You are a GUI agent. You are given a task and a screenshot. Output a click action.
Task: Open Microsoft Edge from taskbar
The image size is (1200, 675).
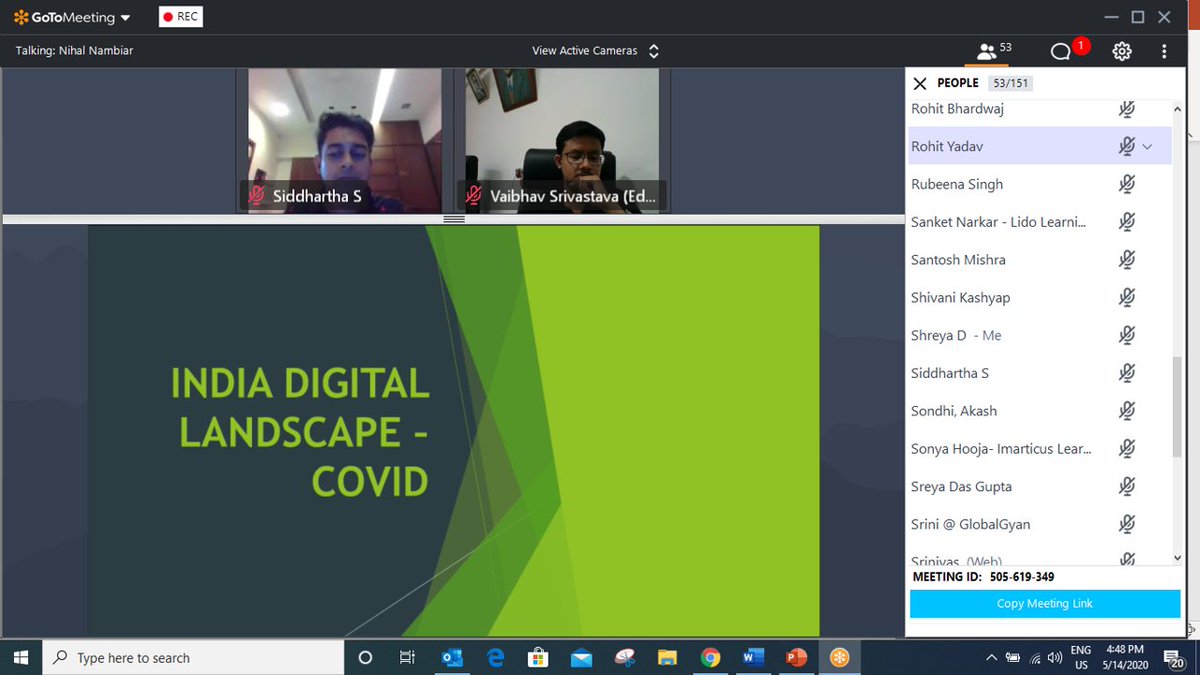[495, 657]
